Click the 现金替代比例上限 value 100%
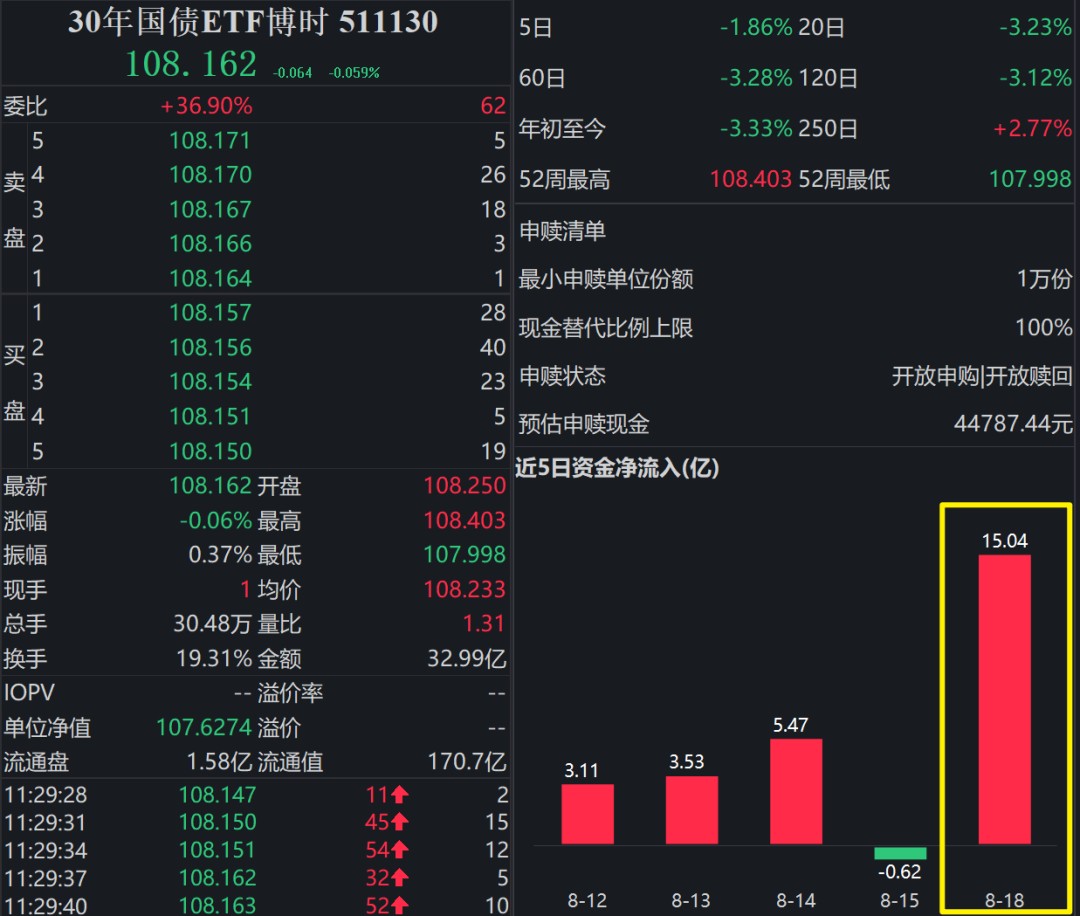This screenshot has width=1080, height=916. pos(1044,327)
